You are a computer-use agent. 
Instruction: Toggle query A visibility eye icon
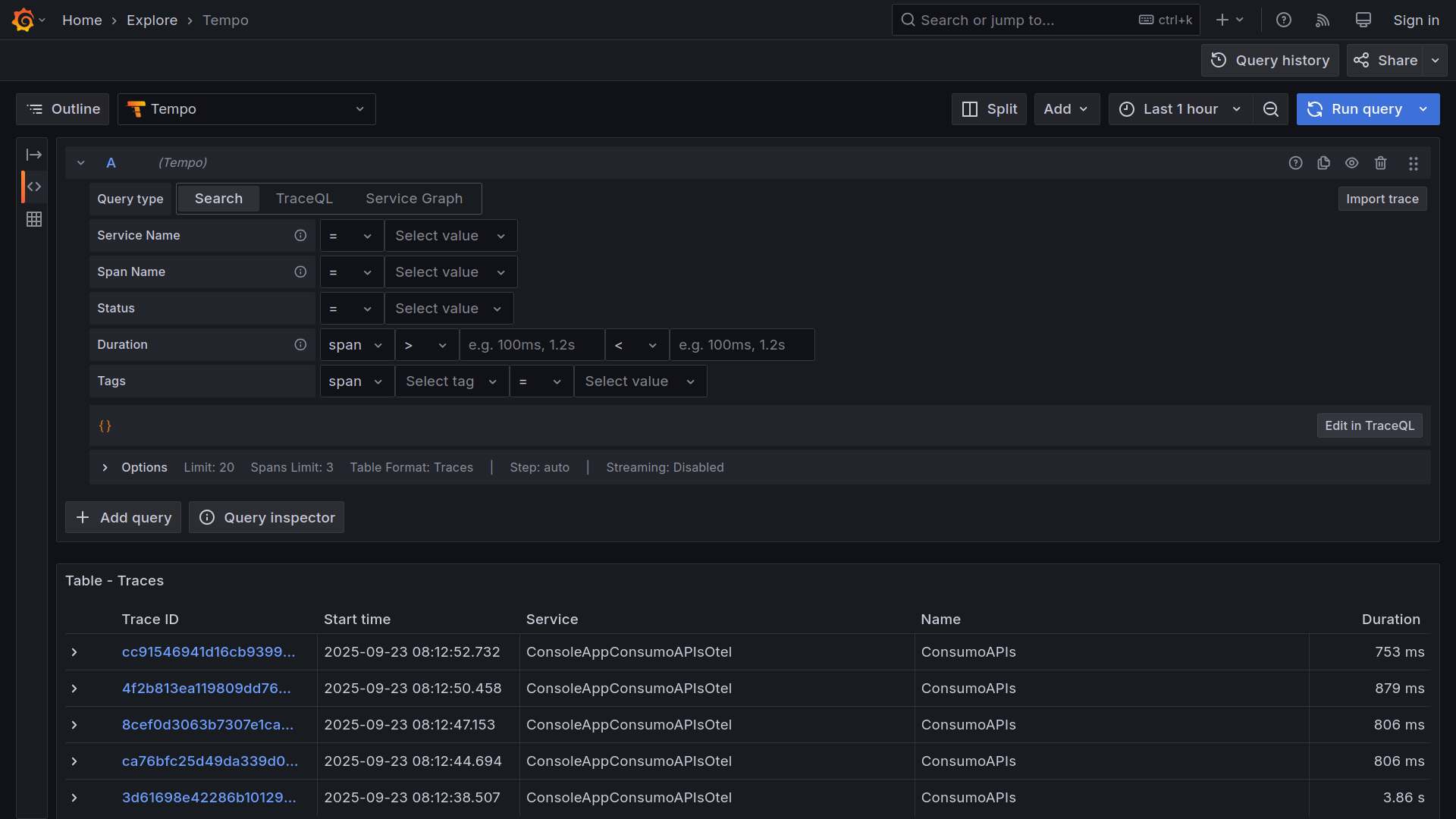tap(1352, 163)
